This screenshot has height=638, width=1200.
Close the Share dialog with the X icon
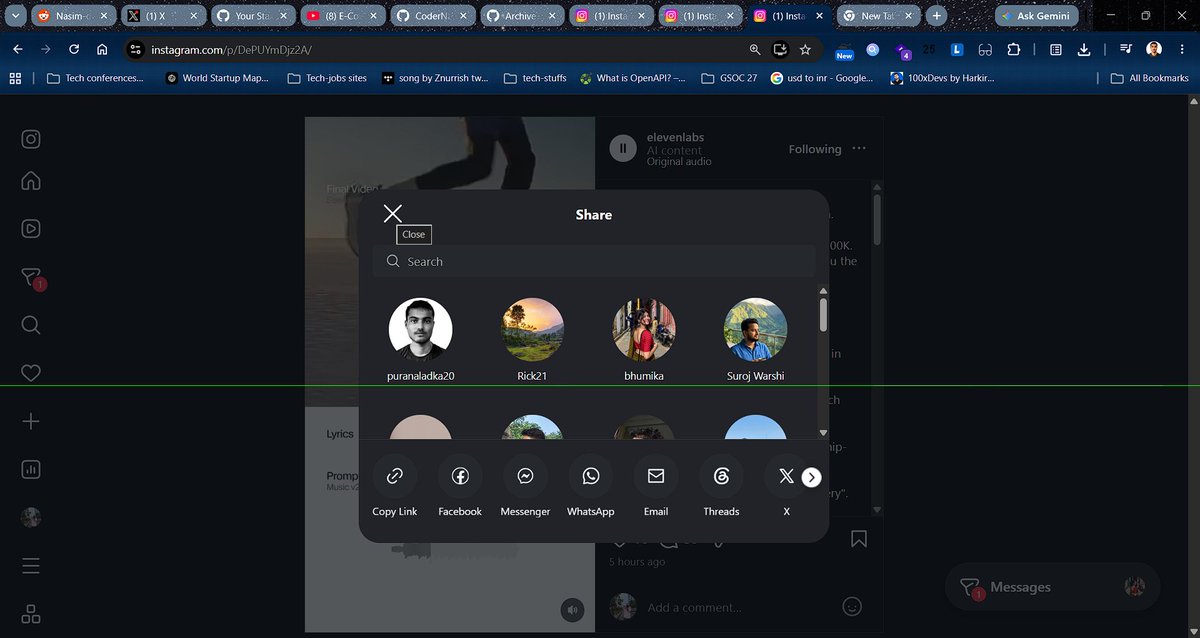[x=393, y=213]
